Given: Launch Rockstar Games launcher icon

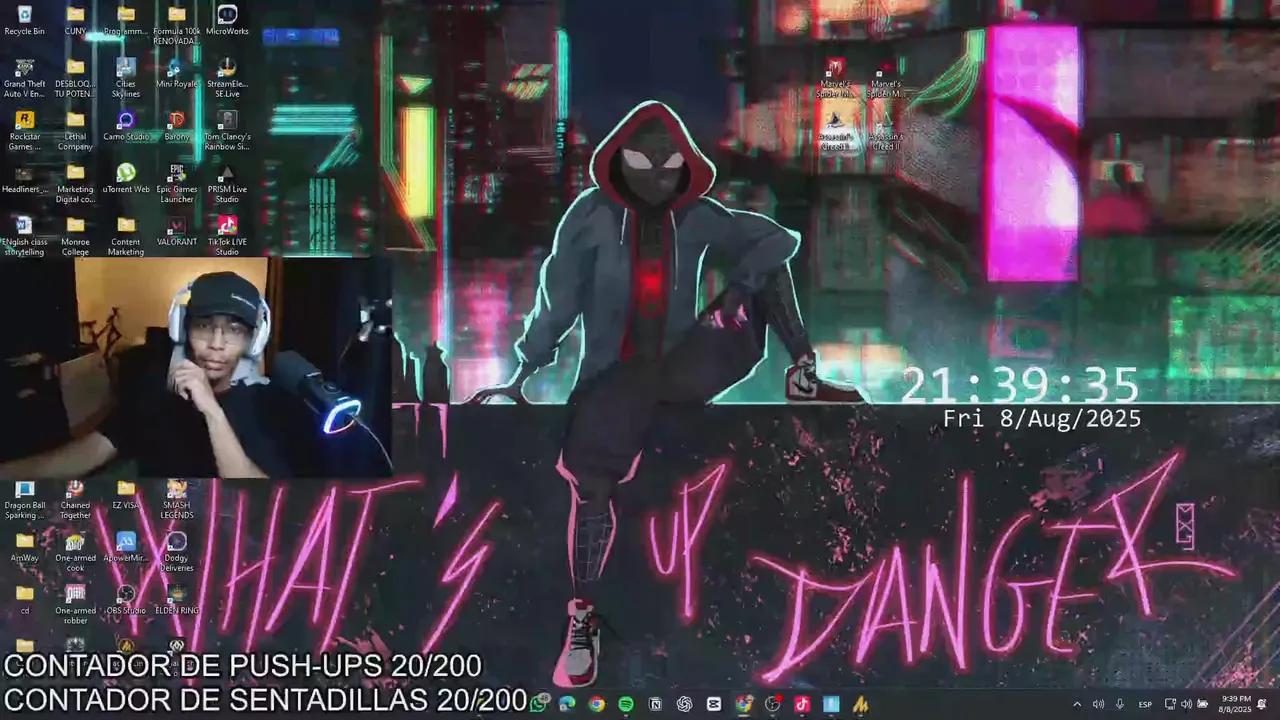Looking at the screenshot, I should click(x=24, y=130).
